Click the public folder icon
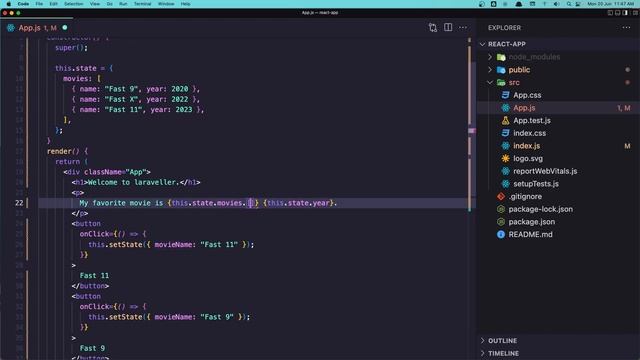This screenshot has height=360, width=640. coord(501,70)
